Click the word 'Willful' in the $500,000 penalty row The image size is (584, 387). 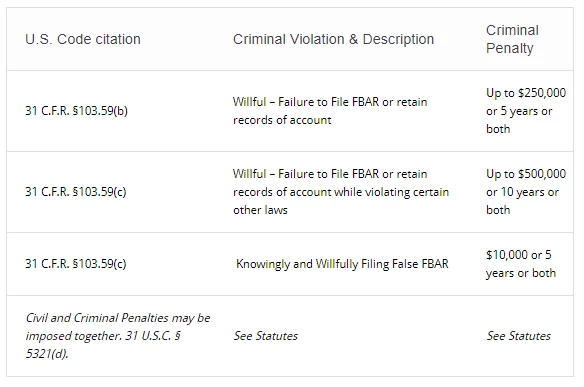tap(250, 174)
